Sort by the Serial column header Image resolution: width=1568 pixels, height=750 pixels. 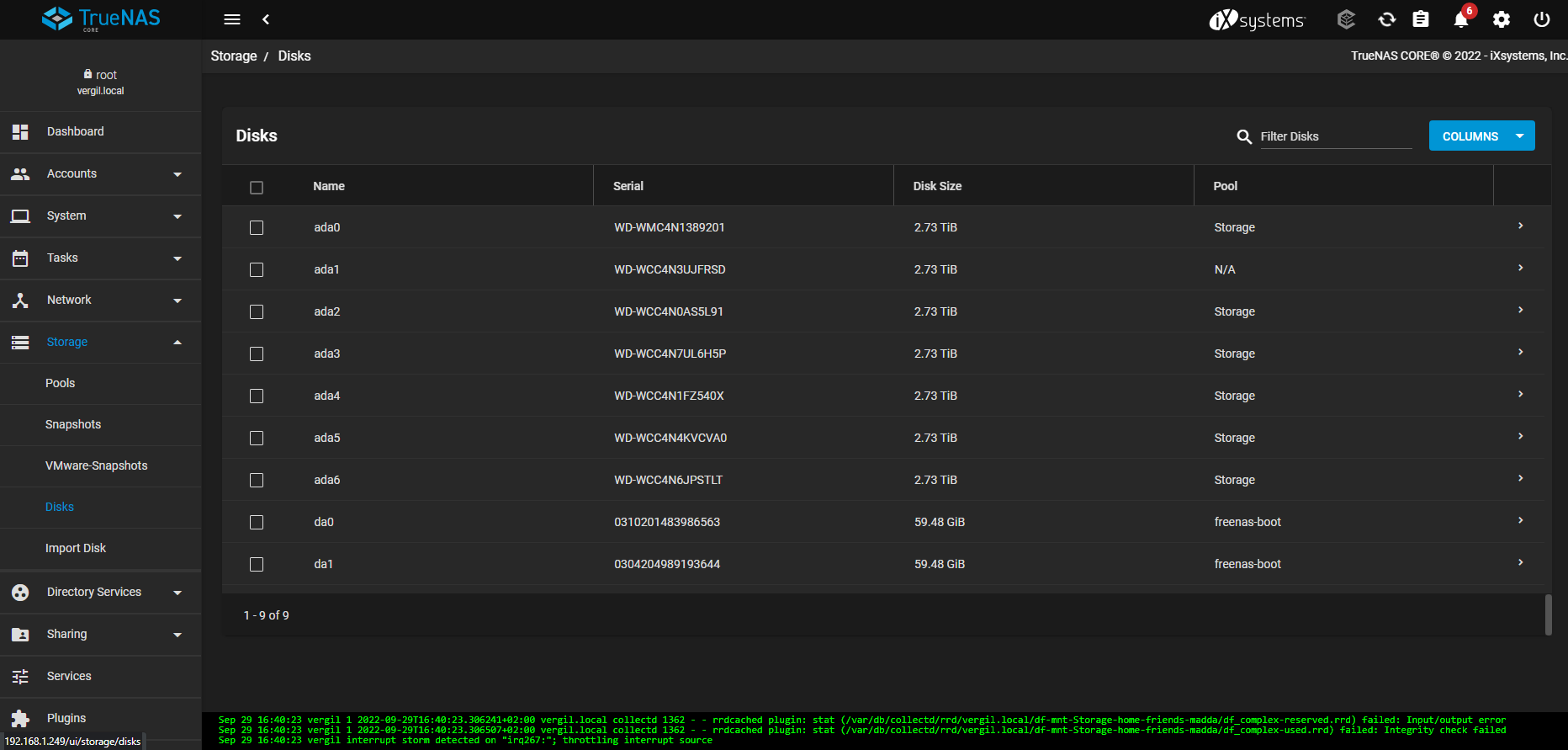point(628,186)
